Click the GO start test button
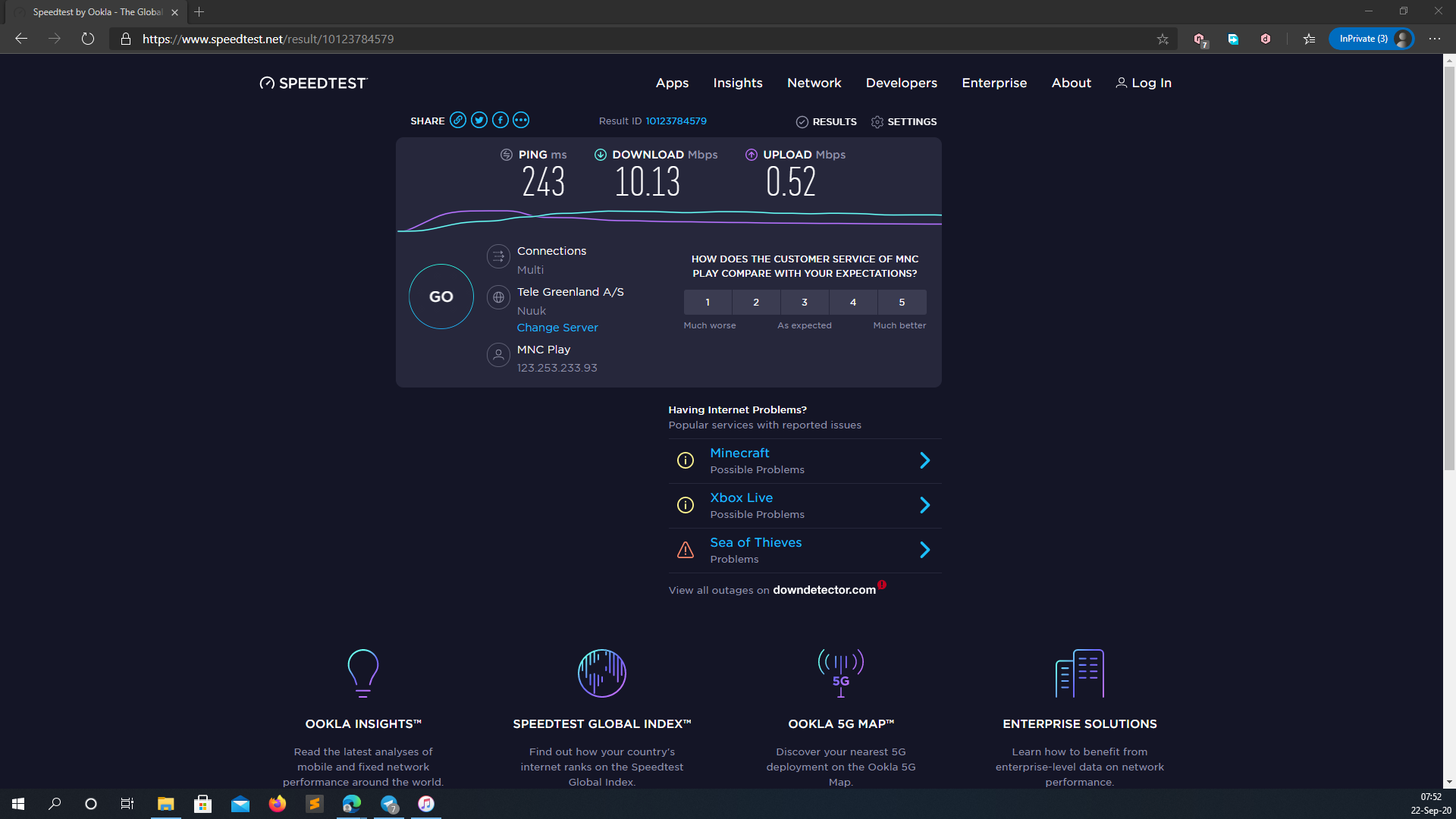 (441, 297)
